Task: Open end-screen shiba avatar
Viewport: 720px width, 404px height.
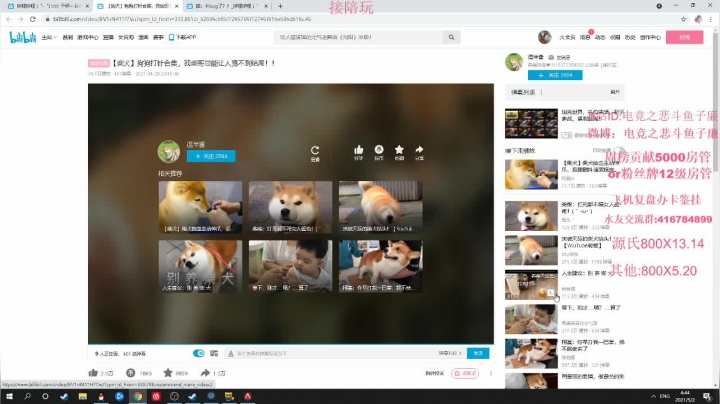Action: pyautogui.click(x=169, y=152)
